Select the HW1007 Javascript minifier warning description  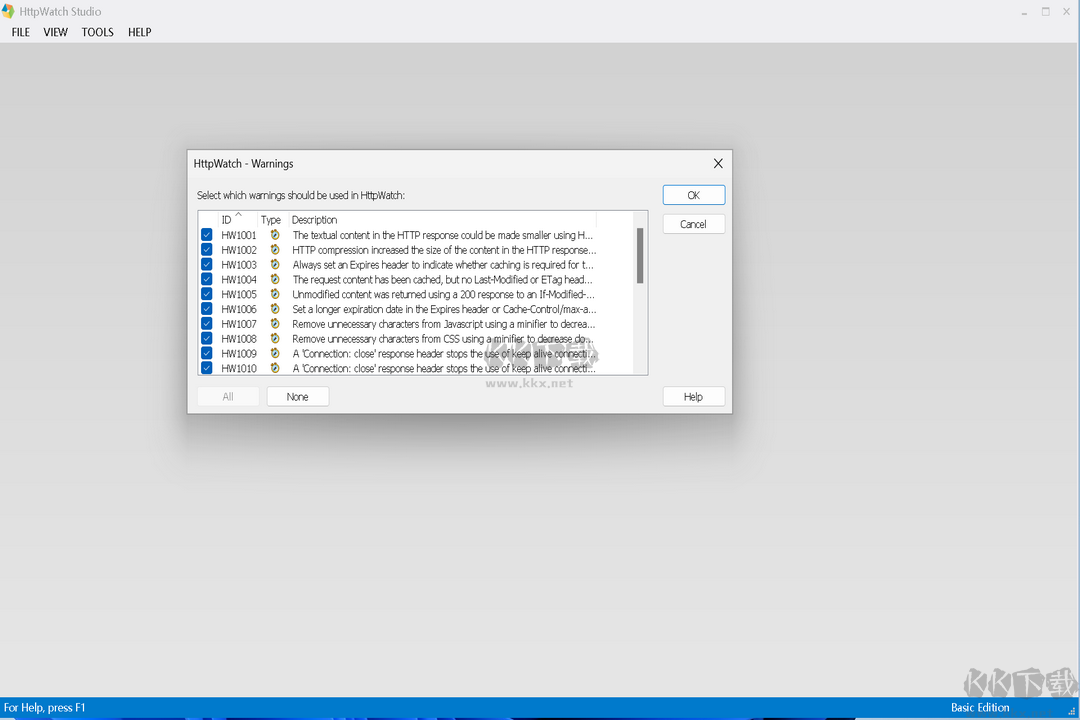pyautogui.click(x=444, y=324)
